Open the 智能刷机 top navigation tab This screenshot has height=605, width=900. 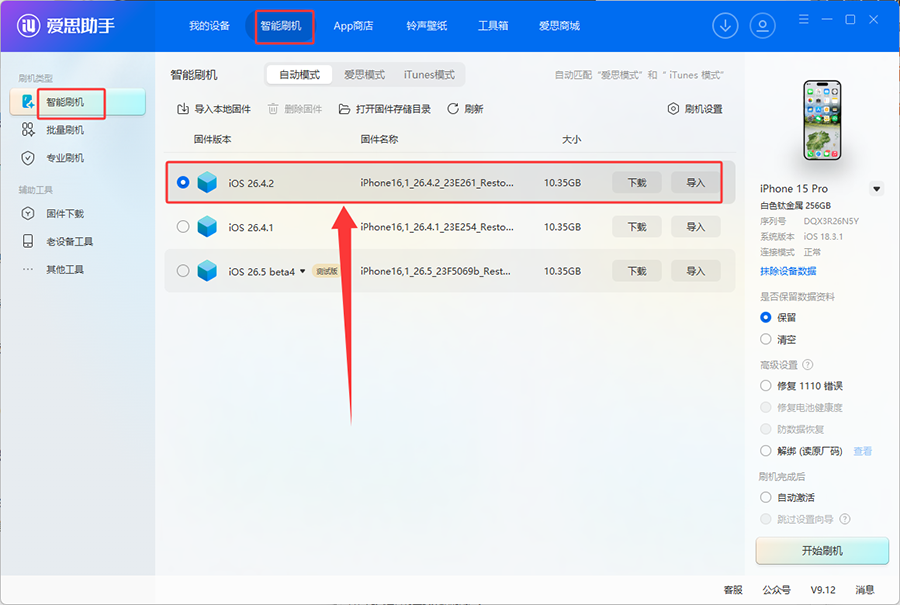tap(281, 26)
